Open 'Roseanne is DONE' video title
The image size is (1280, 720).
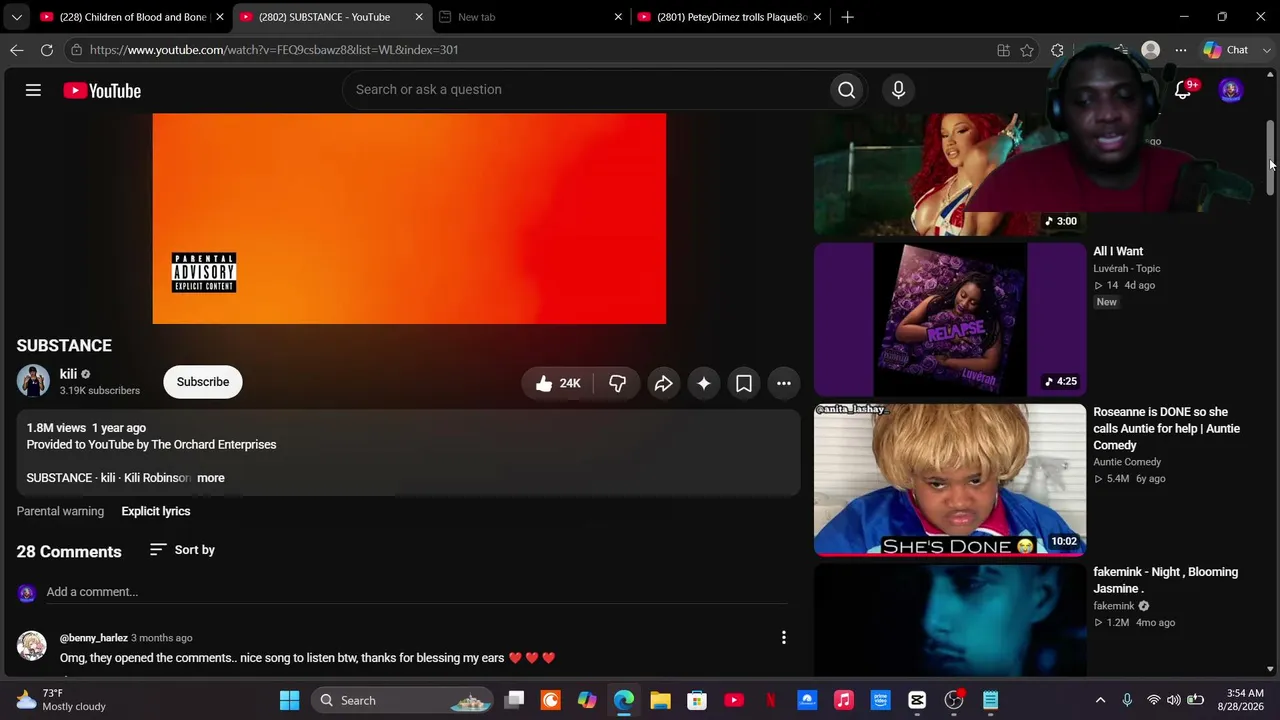(x=1167, y=428)
